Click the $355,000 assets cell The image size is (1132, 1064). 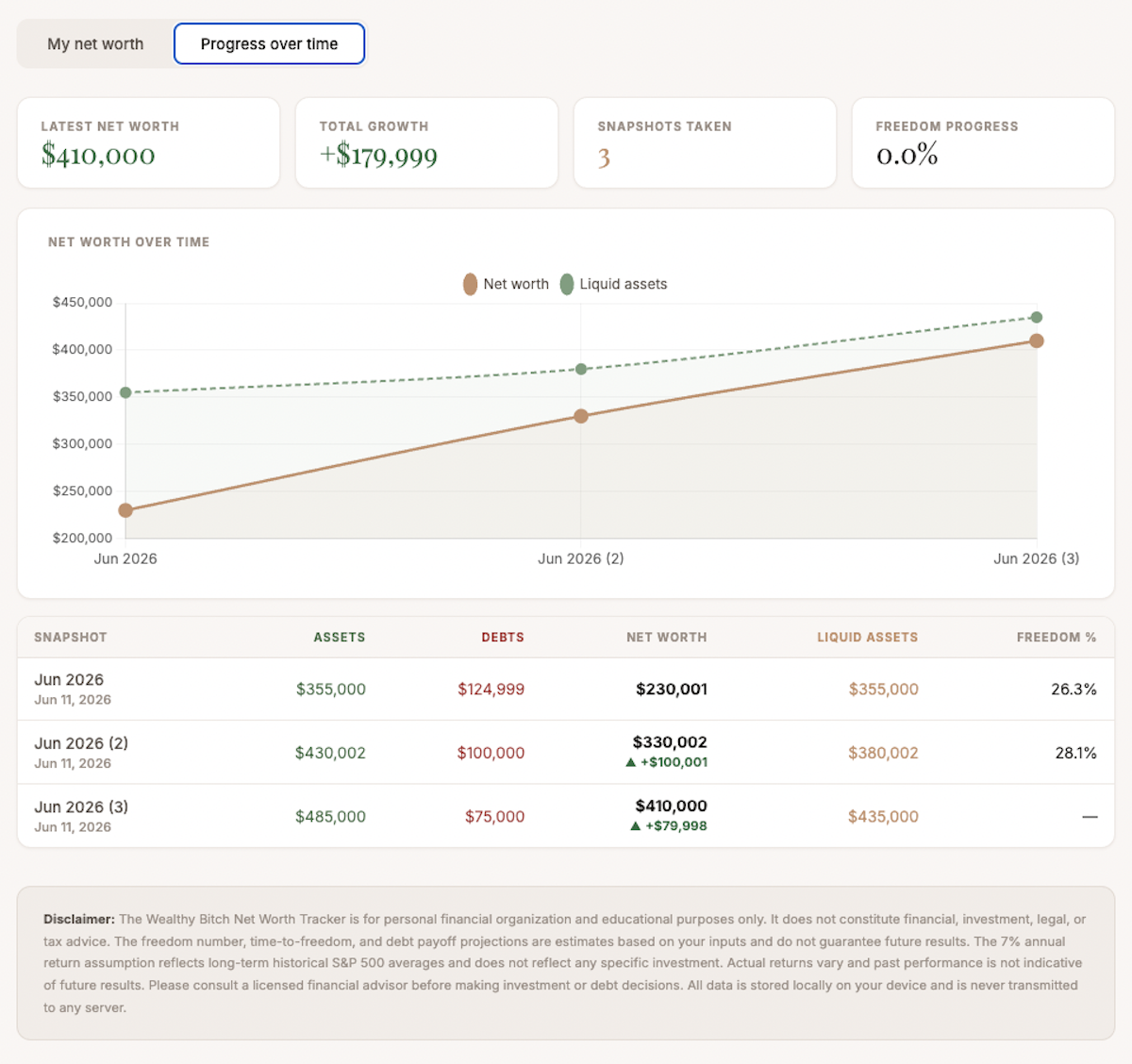point(331,690)
